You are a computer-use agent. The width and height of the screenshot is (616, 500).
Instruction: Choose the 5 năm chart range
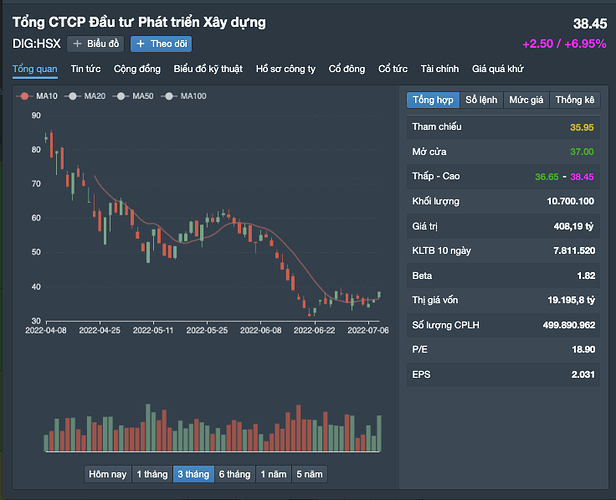click(309, 474)
